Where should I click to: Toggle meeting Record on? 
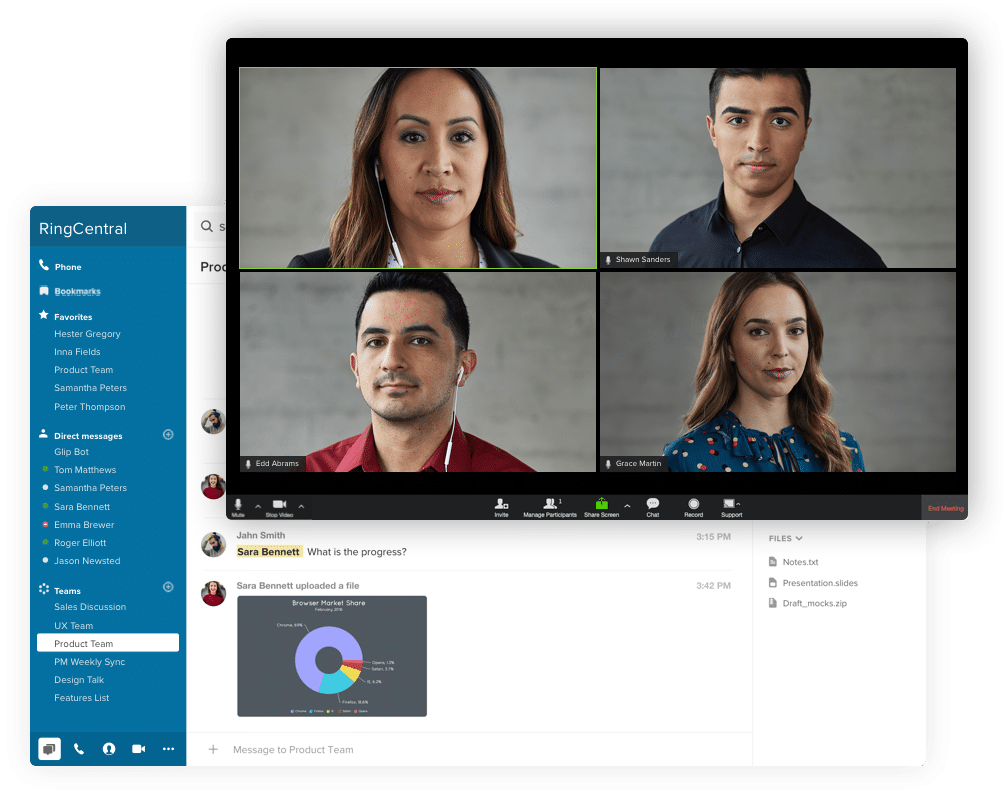click(693, 506)
